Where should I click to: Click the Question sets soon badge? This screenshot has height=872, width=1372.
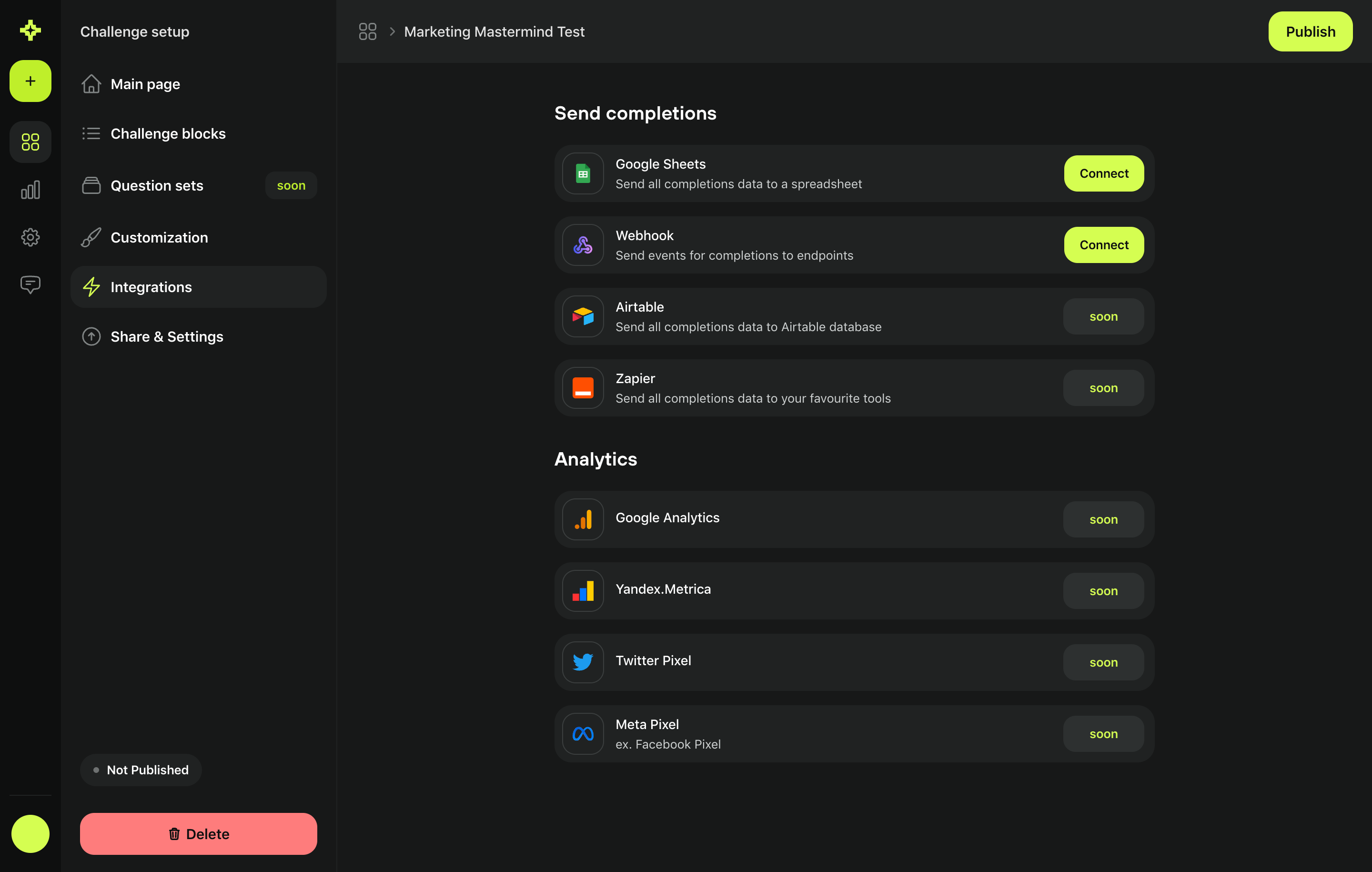(291, 185)
